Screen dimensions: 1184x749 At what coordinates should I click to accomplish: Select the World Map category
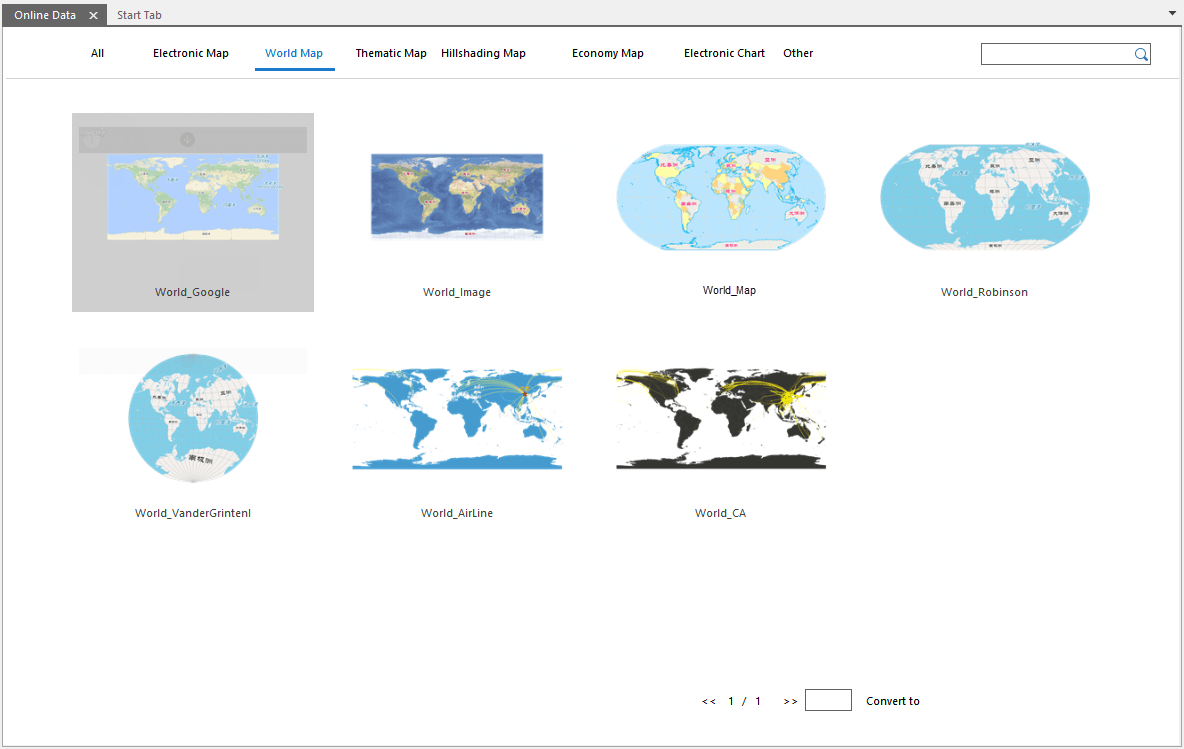tap(294, 54)
